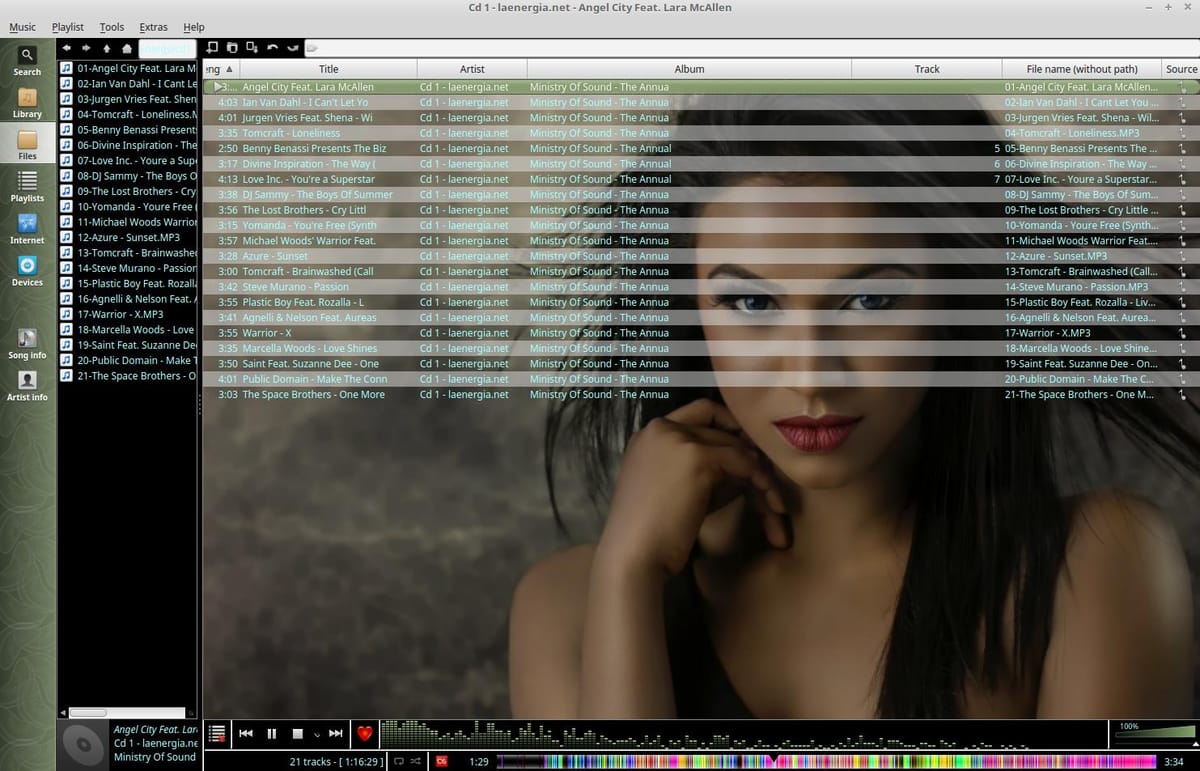Seek within the moodbar track position slider
The height and width of the screenshot is (771, 1200).
pyautogui.click(x=826, y=762)
